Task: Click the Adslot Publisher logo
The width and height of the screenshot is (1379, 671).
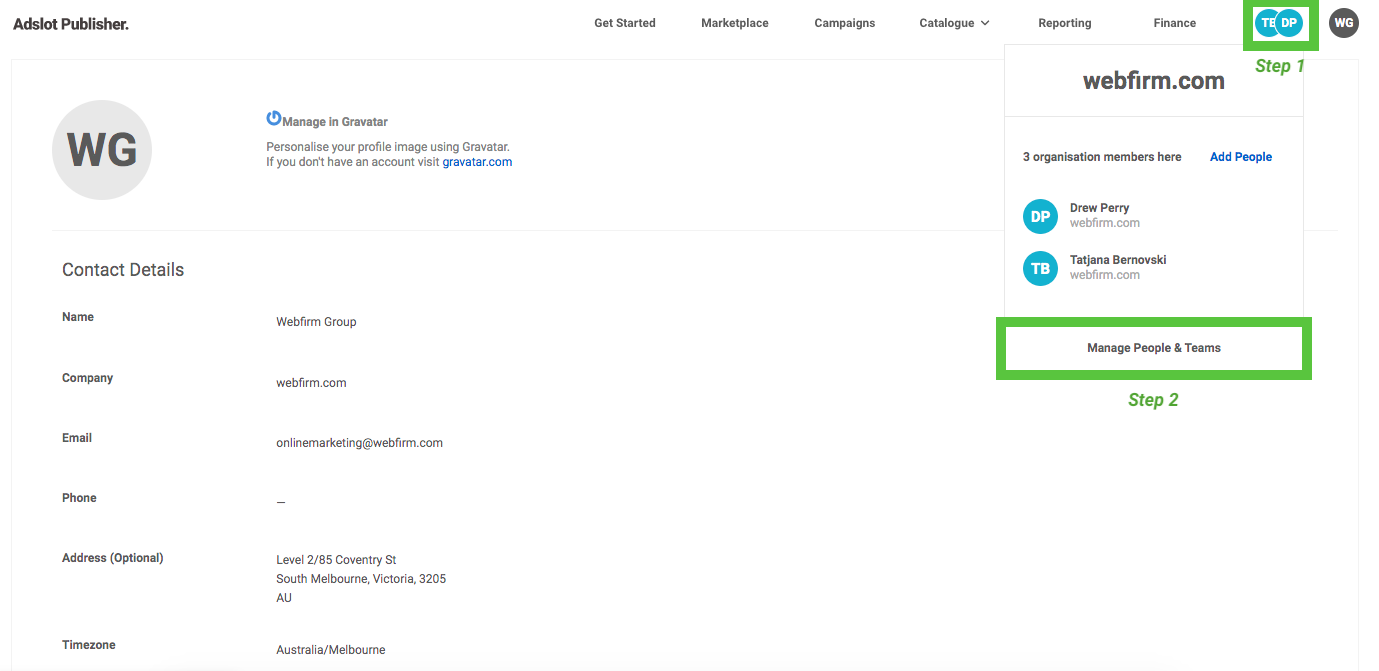Action: [x=71, y=24]
